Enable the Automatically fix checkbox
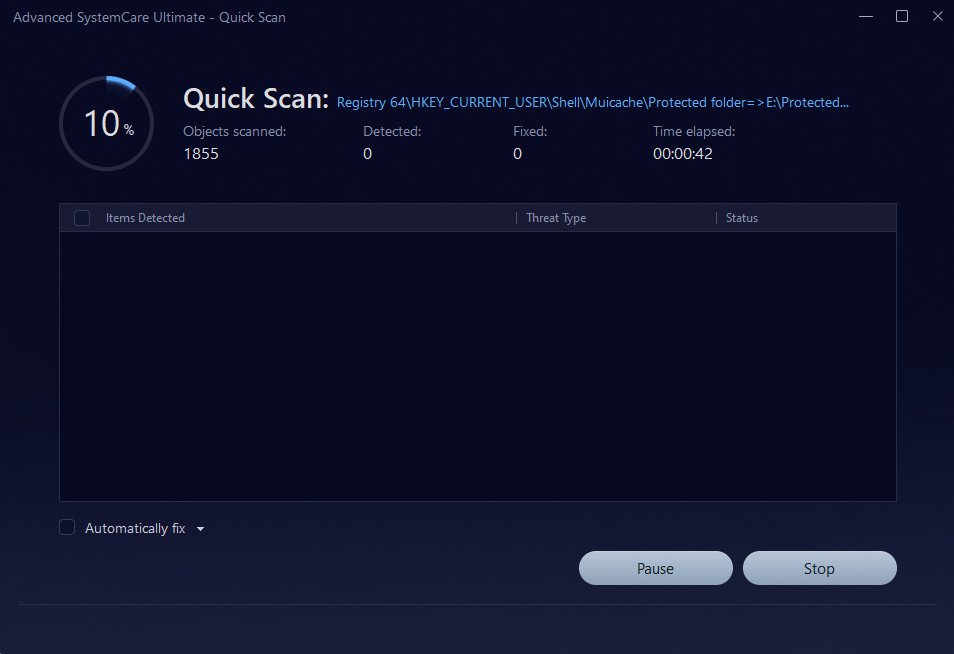The image size is (954, 654). (67, 527)
